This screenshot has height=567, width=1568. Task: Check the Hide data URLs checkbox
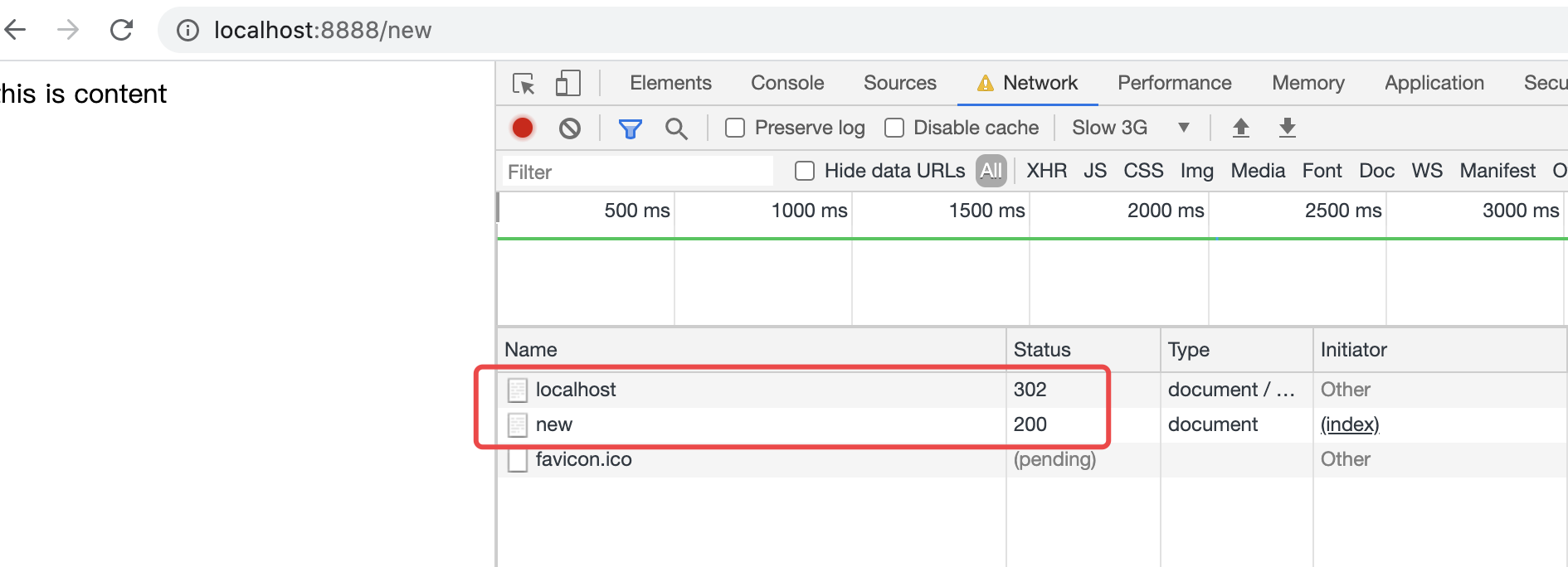tap(805, 171)
